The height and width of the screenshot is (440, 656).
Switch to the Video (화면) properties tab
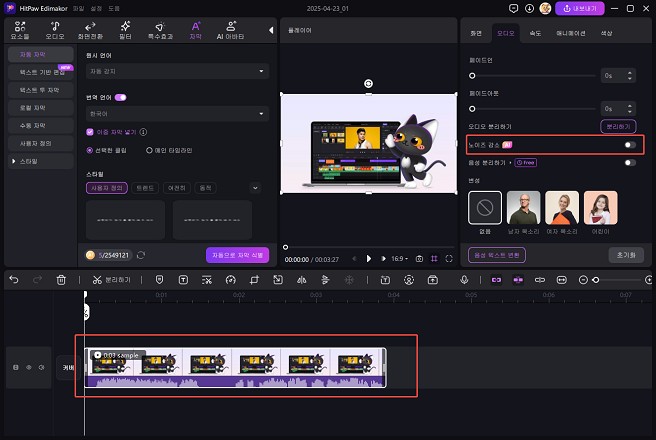(476, 33)
